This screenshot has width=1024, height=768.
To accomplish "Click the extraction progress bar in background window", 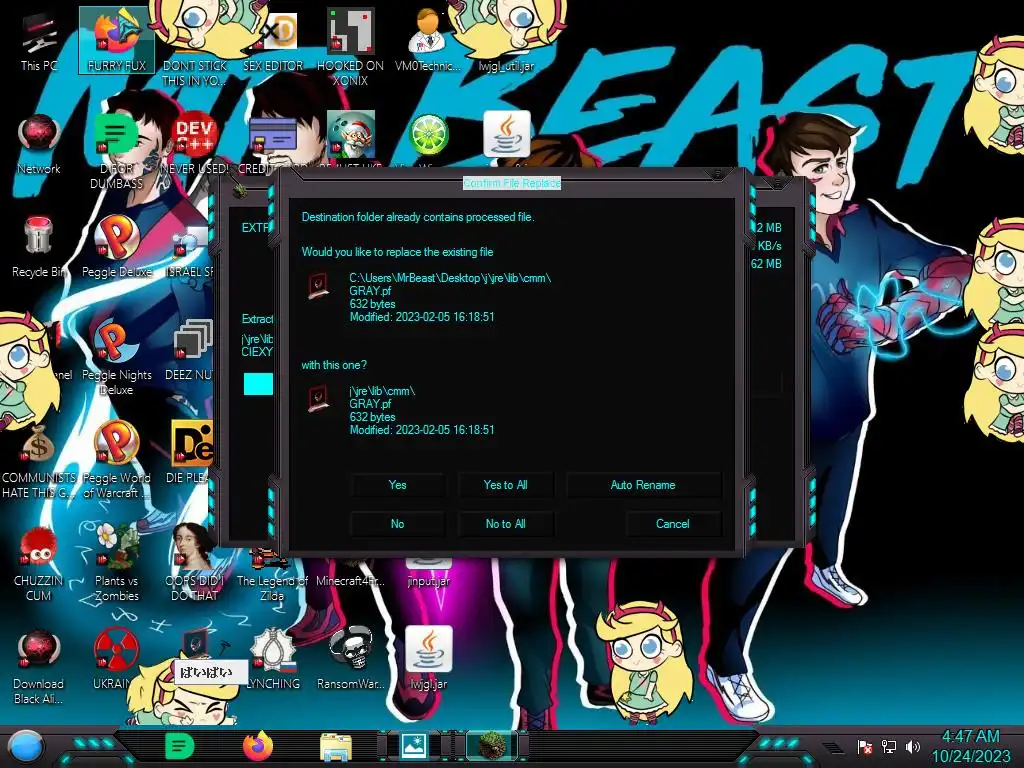I will coord(258,384).
